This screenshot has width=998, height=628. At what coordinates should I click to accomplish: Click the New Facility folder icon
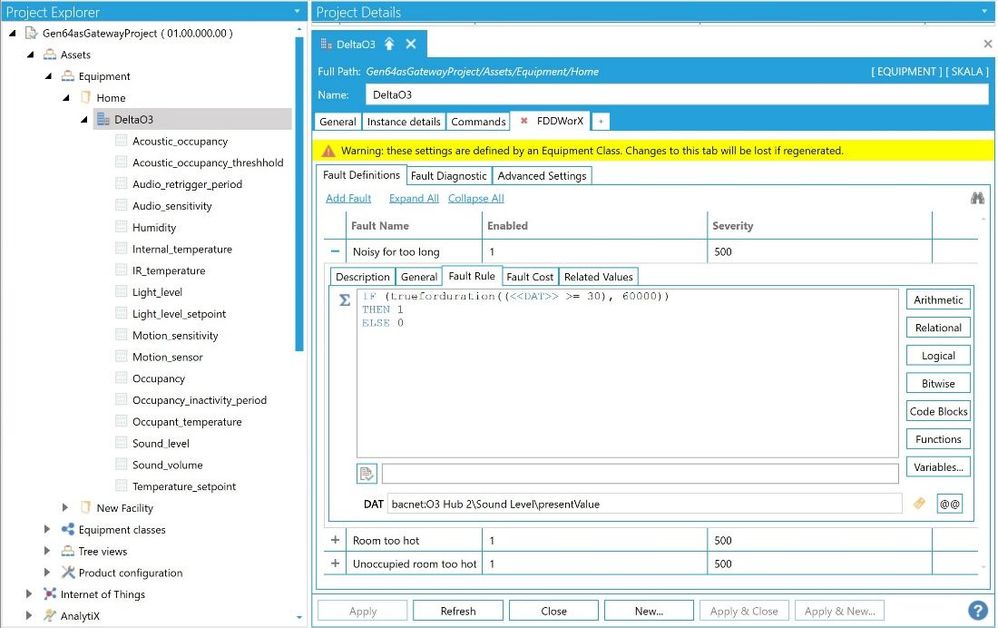tap(85, 507)
